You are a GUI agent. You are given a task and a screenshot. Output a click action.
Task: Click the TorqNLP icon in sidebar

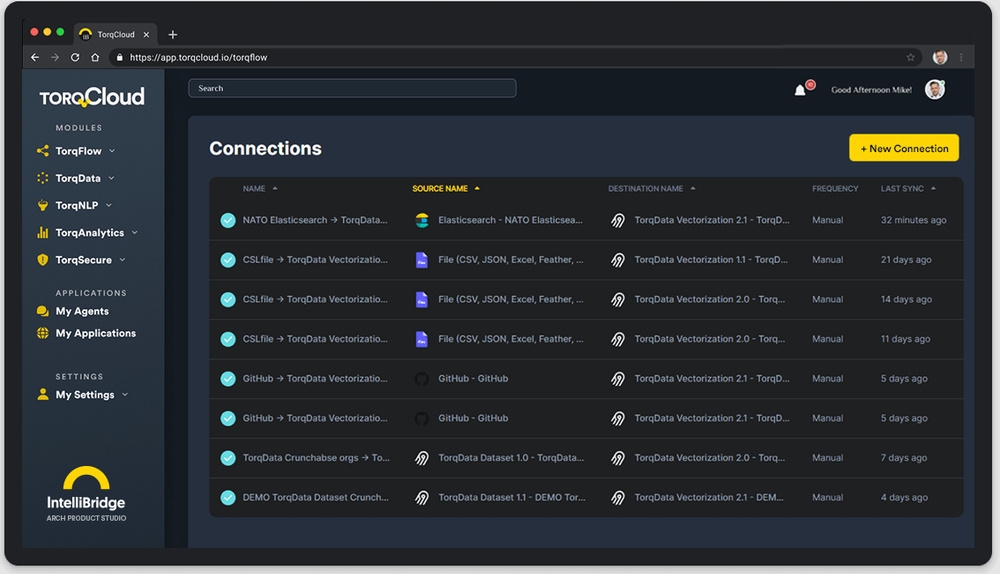pyautogui.click(x=43, y=205)
